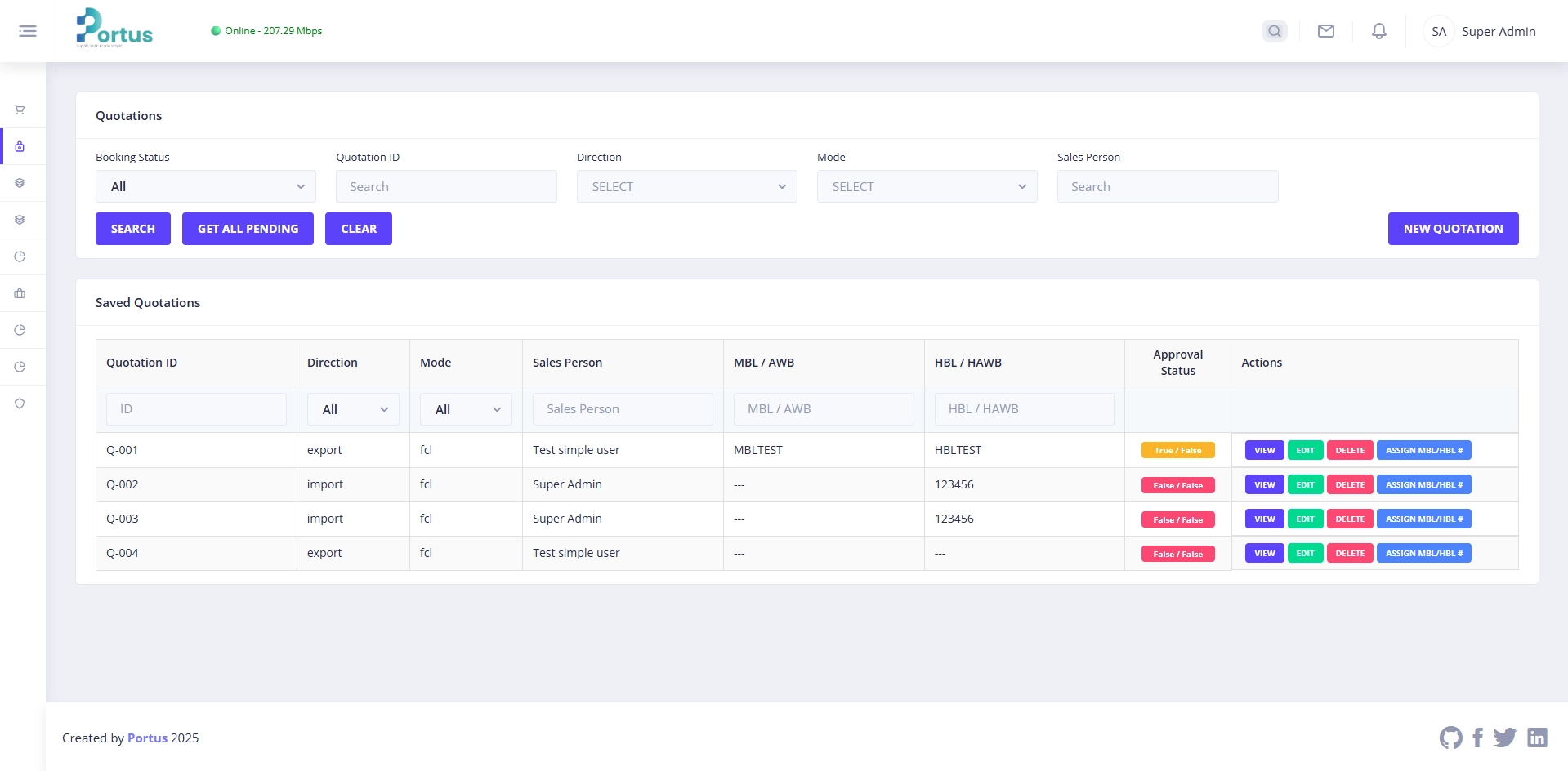Viewport: 1568px width, 771px height.
Task: Expand the Mode column filter in table
Action: tap(466, 409)
